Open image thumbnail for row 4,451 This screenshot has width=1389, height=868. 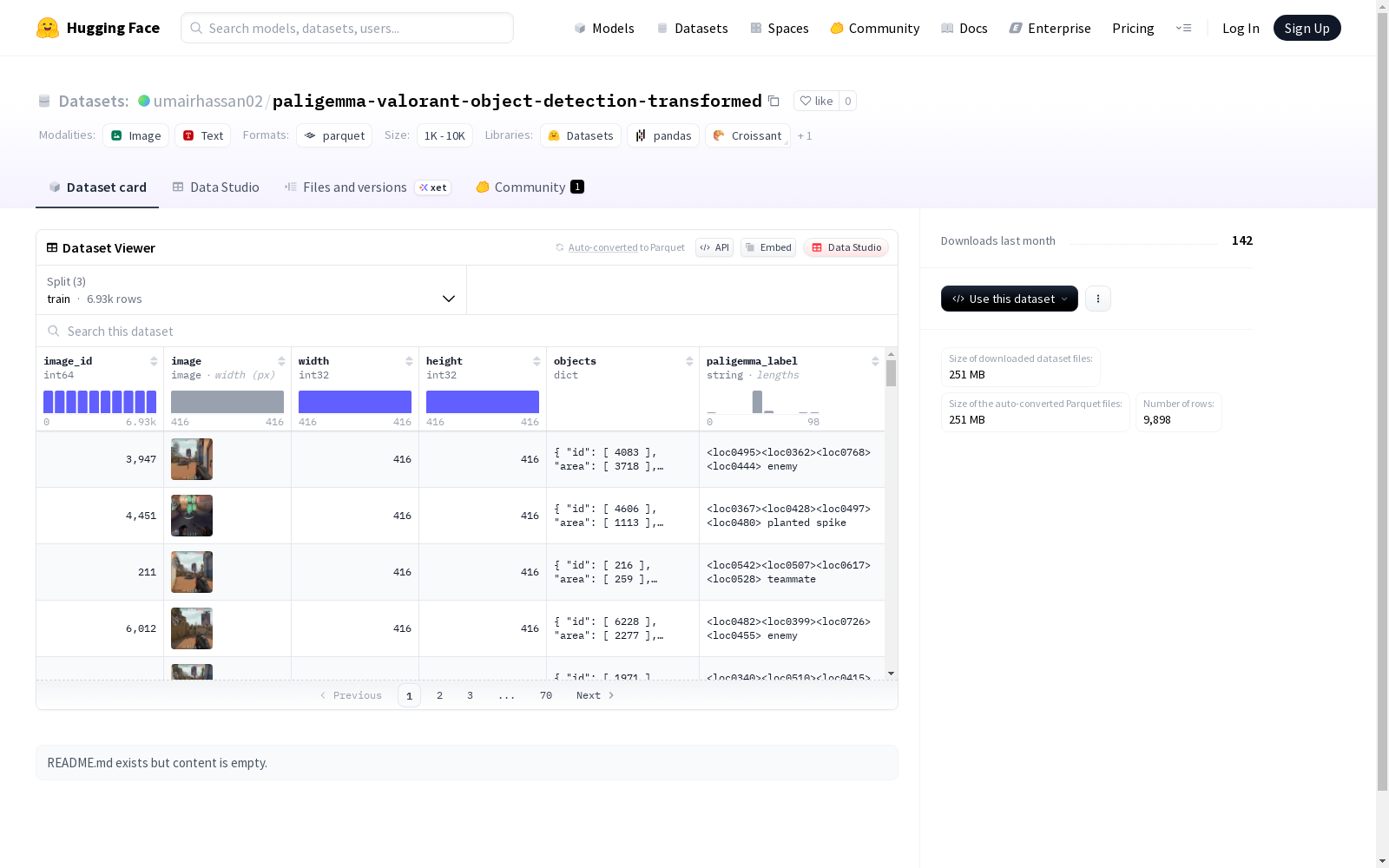[x=192, y=516]
